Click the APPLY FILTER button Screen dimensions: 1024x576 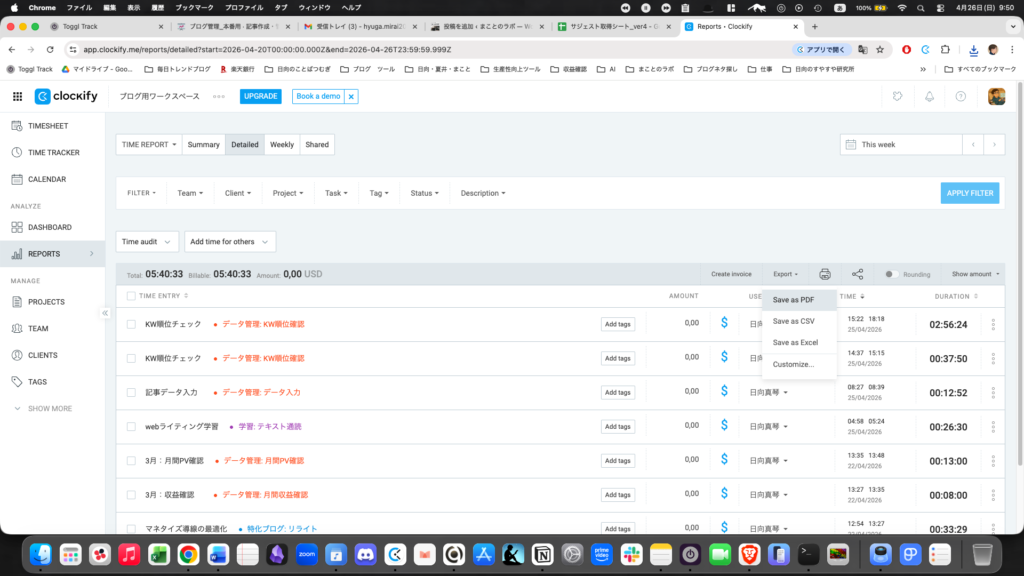point(969,193)
